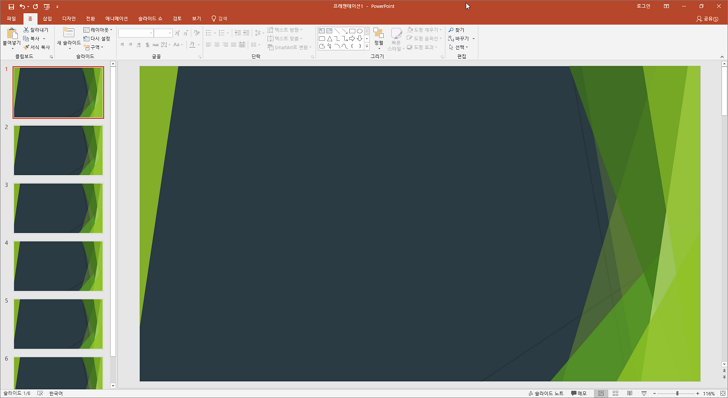Click the New Slide (새 슬라이드) icon
This screenshot has height=398, width=728.
pos(69,33)
